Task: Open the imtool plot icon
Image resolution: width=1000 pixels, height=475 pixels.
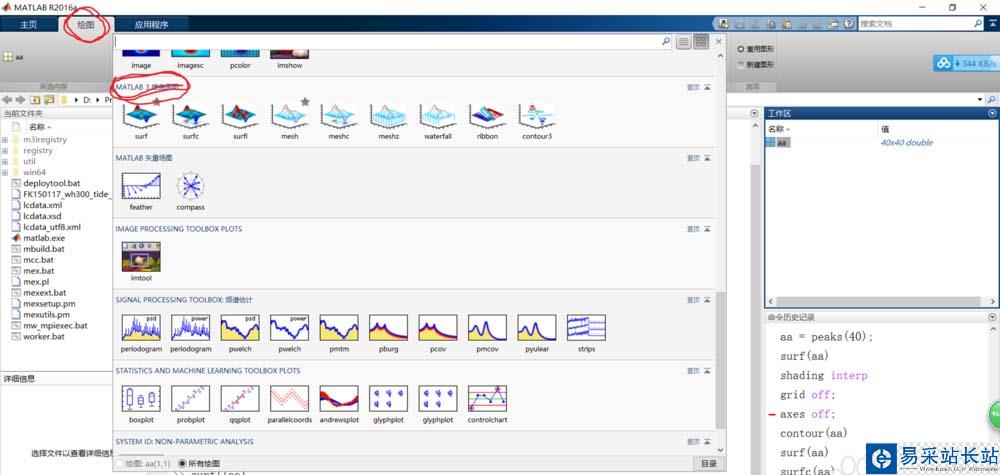Action: coord(141,257)
